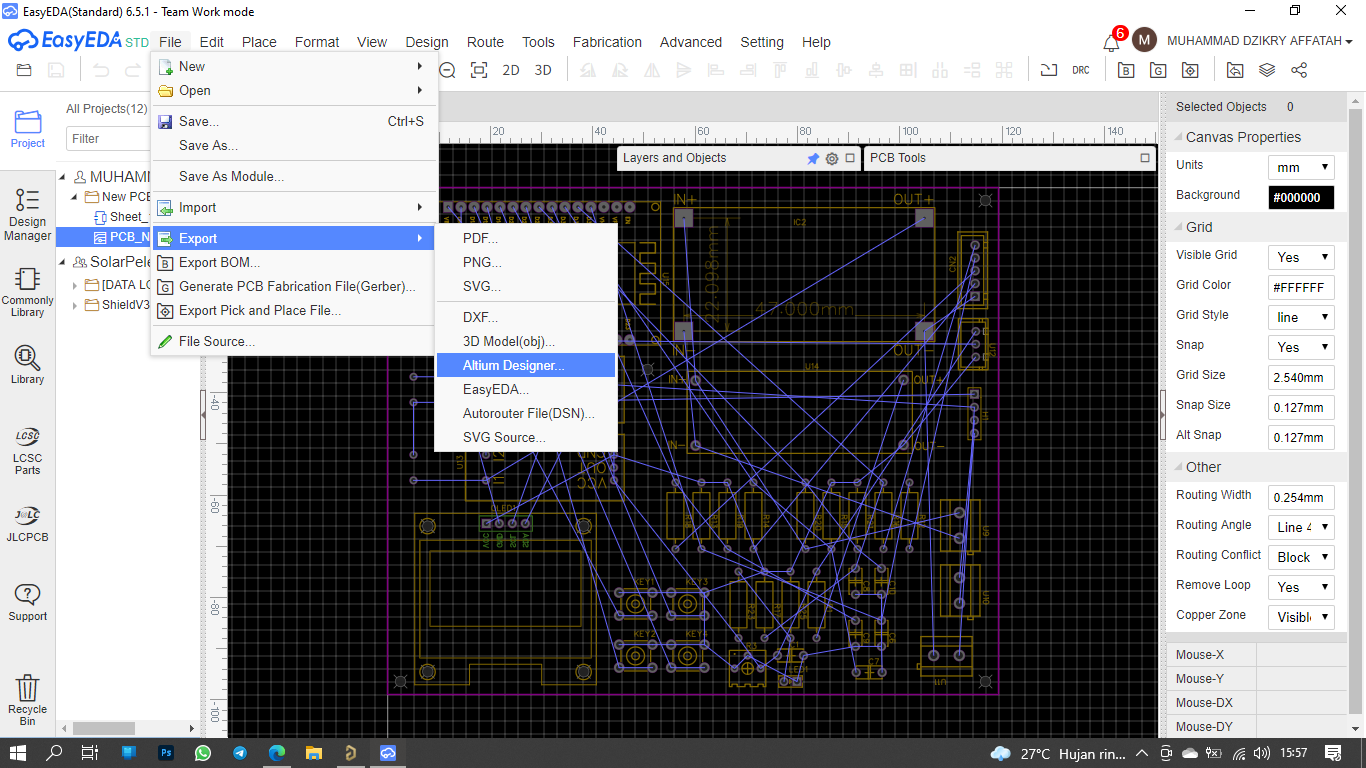Open Layers and Objects settings gear
1366x768 pixels.
point(832,158)
